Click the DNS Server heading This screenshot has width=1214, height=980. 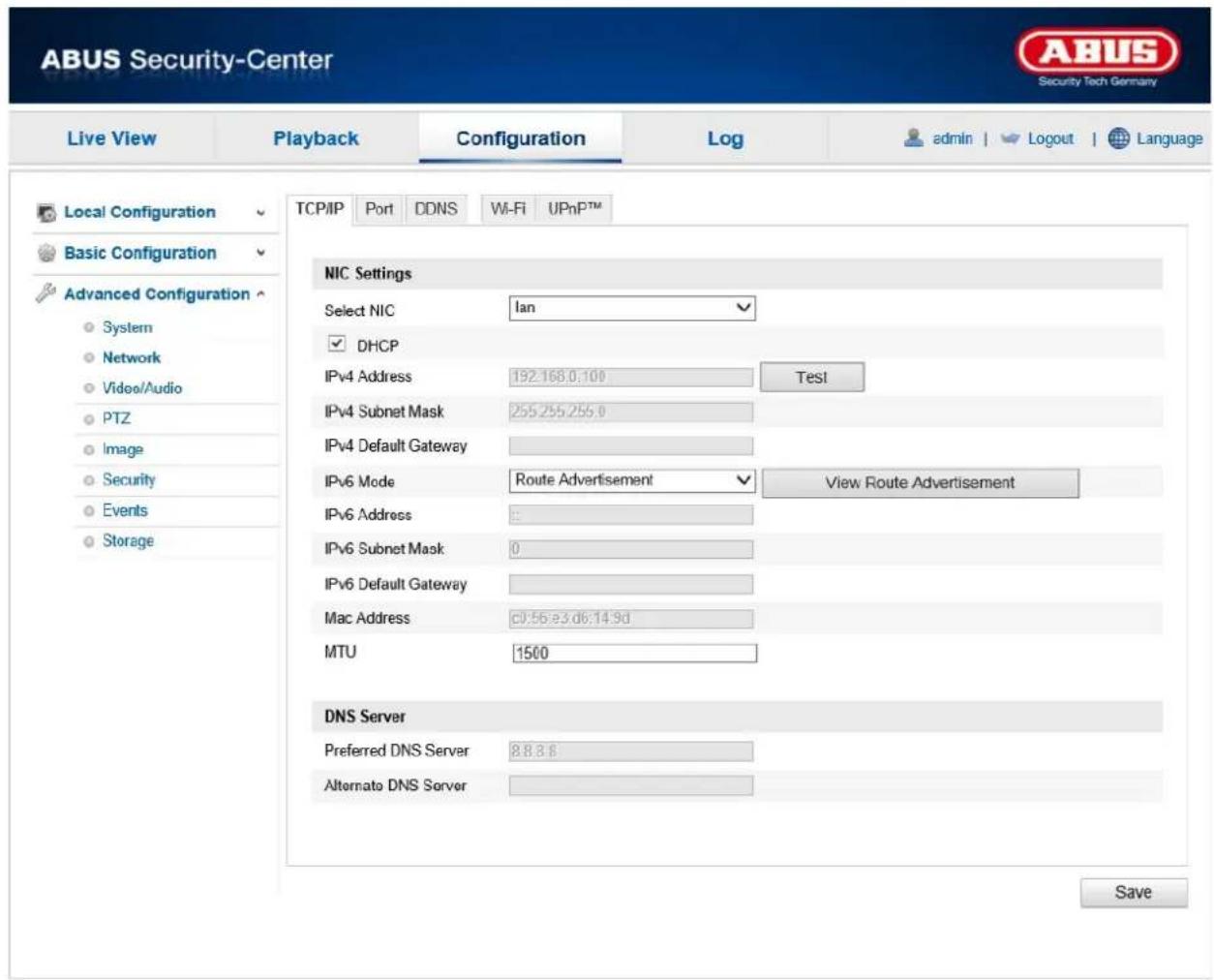point(365,717)
